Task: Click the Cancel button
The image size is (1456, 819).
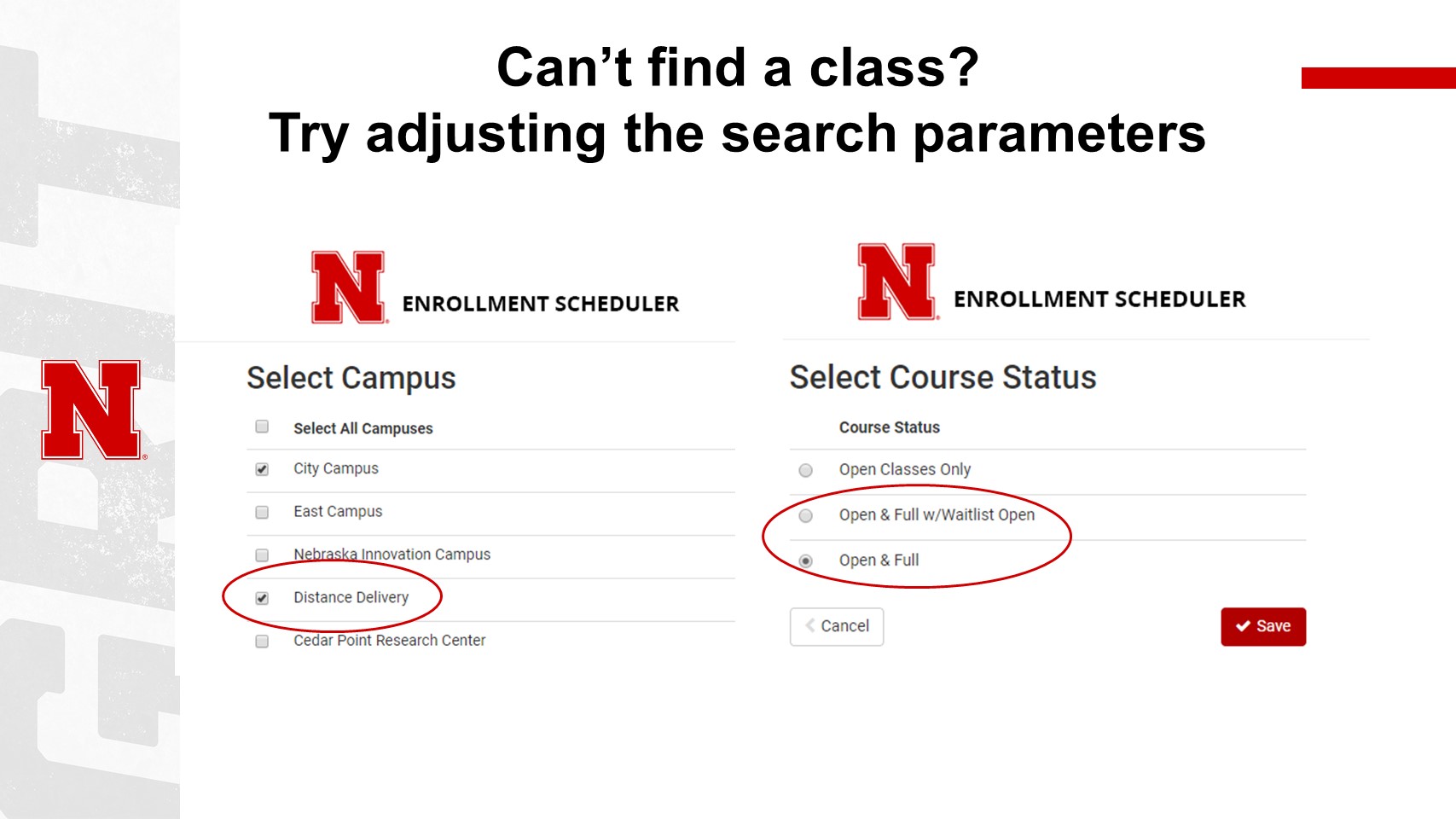Action: tap(836, 626)
